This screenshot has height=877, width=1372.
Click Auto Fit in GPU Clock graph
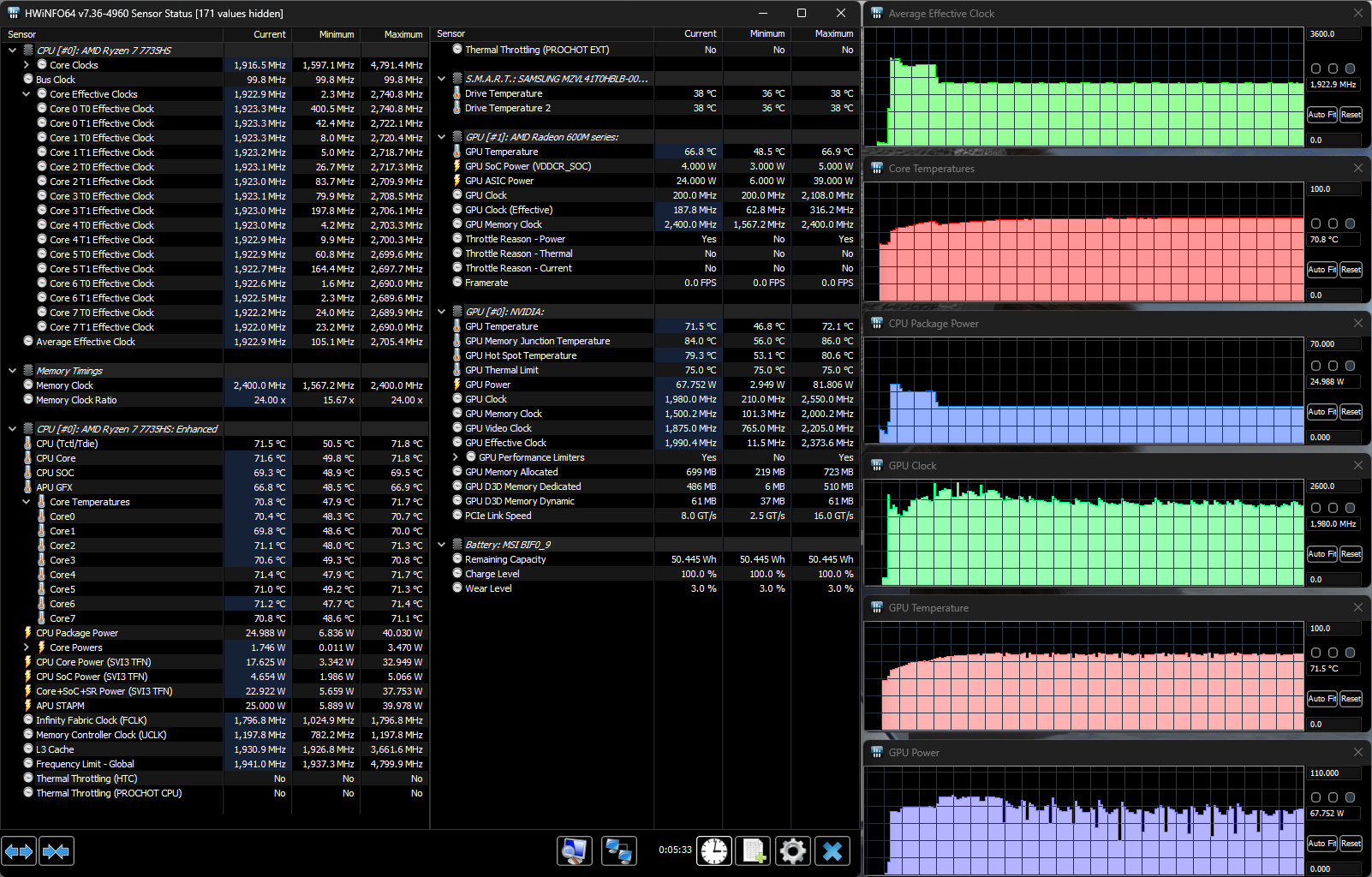click(x=1322, y=554)
